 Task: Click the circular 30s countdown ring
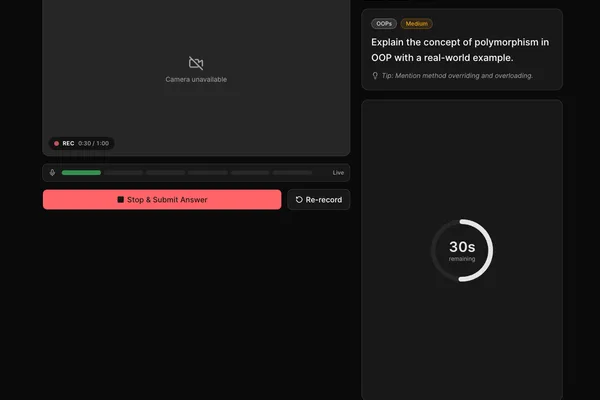[462, 250]
